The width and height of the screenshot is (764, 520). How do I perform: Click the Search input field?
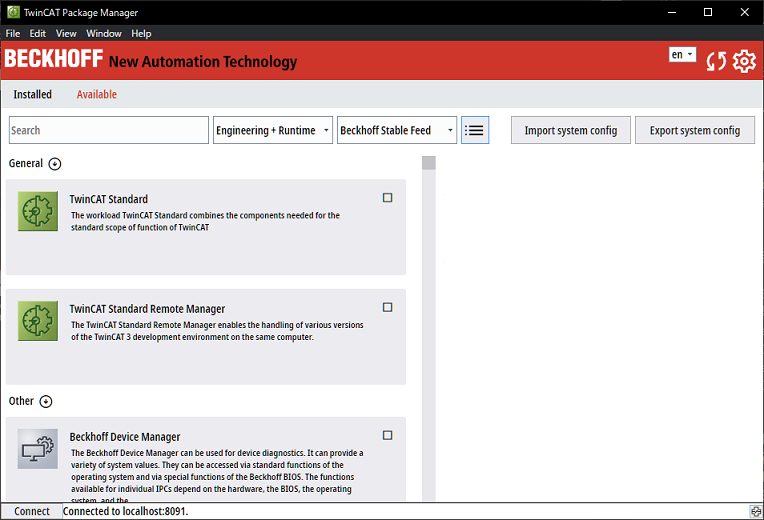[109, 130]
